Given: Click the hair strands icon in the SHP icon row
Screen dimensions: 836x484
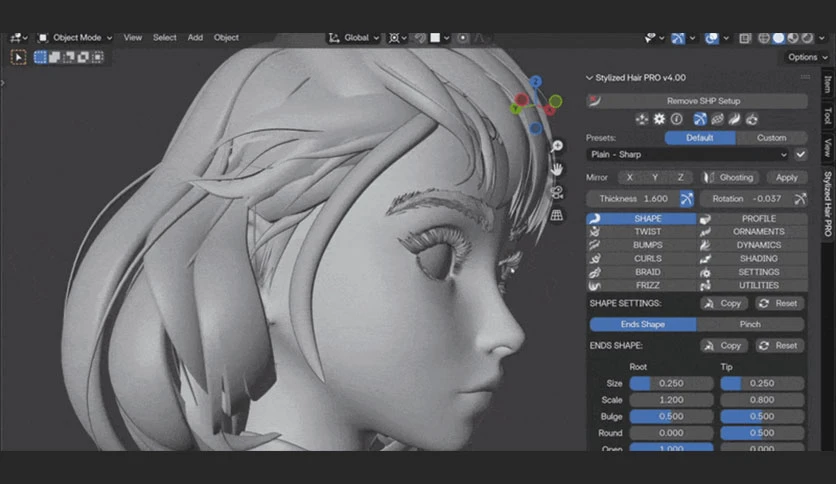Looking at the screenshot, I should pos(734,119).
